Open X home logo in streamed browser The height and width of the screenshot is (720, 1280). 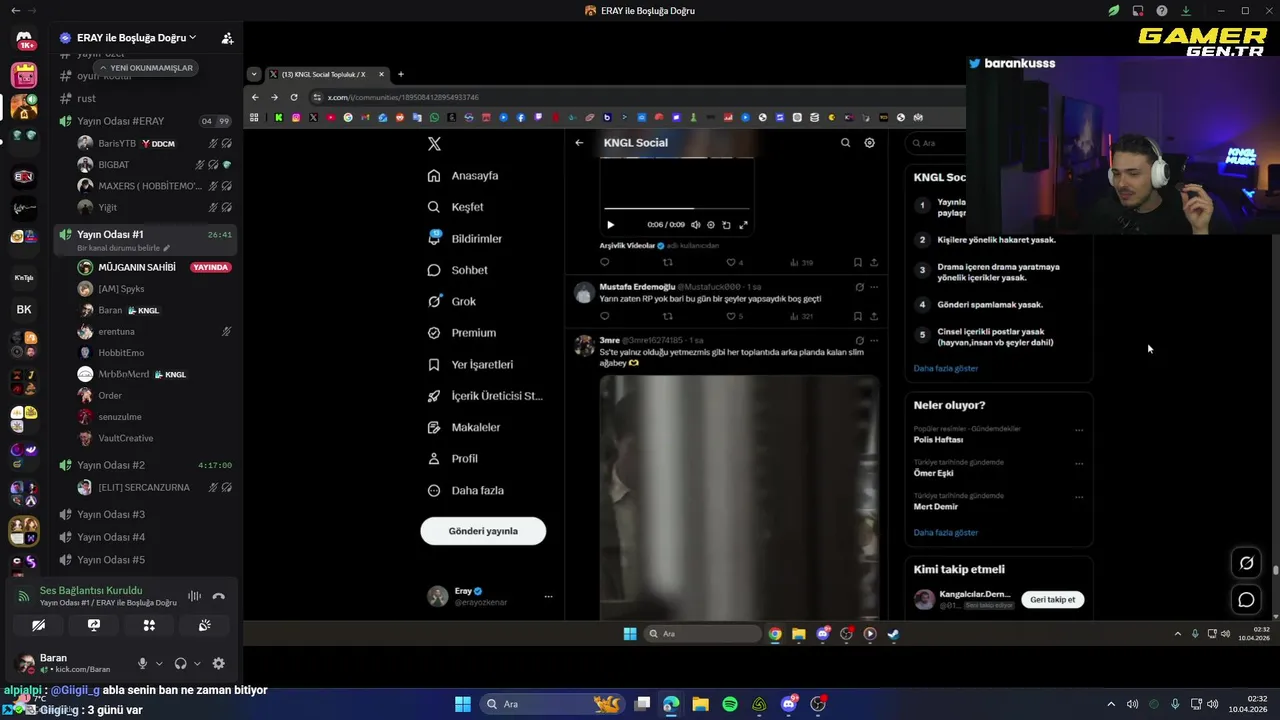tap(434, 144)
